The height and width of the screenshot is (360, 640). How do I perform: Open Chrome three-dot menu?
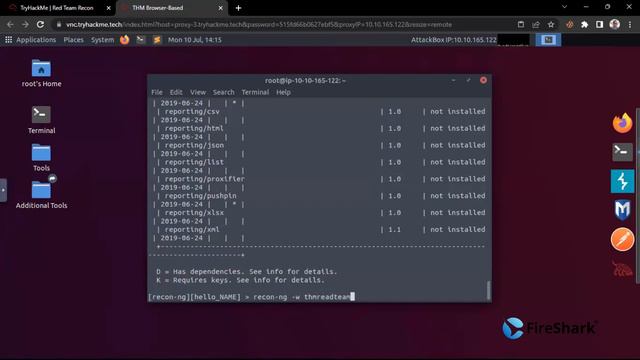click(630, 24)
